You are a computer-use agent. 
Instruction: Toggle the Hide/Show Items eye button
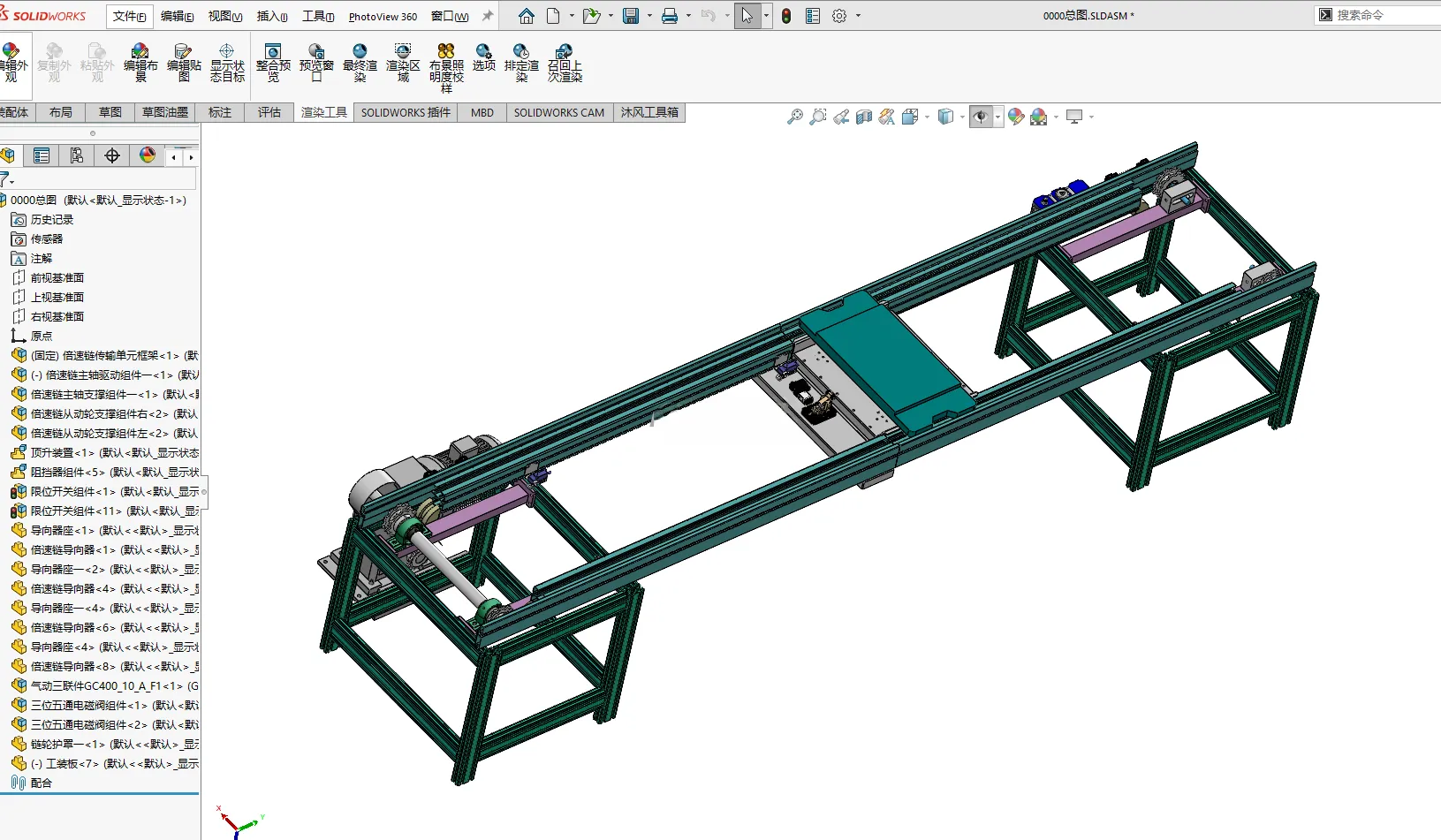[981, 117]
